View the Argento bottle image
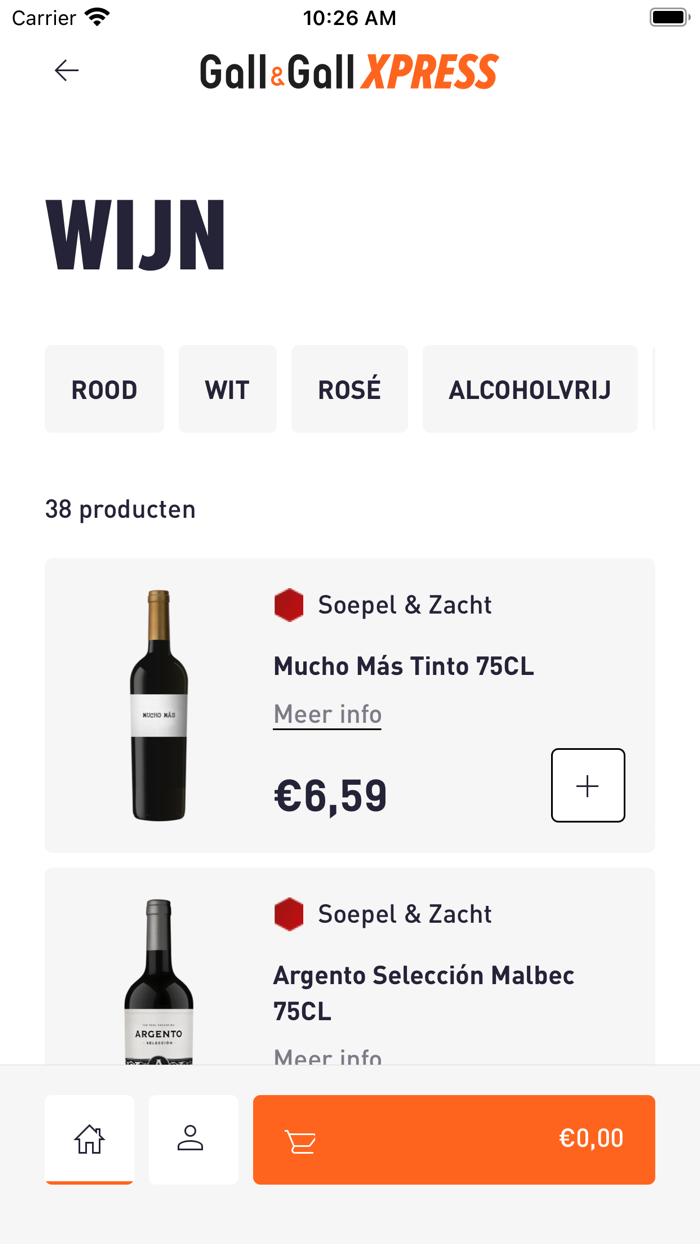Image resolution: width=700 pixels, height=1244 pixels. (x=159, y=982)
